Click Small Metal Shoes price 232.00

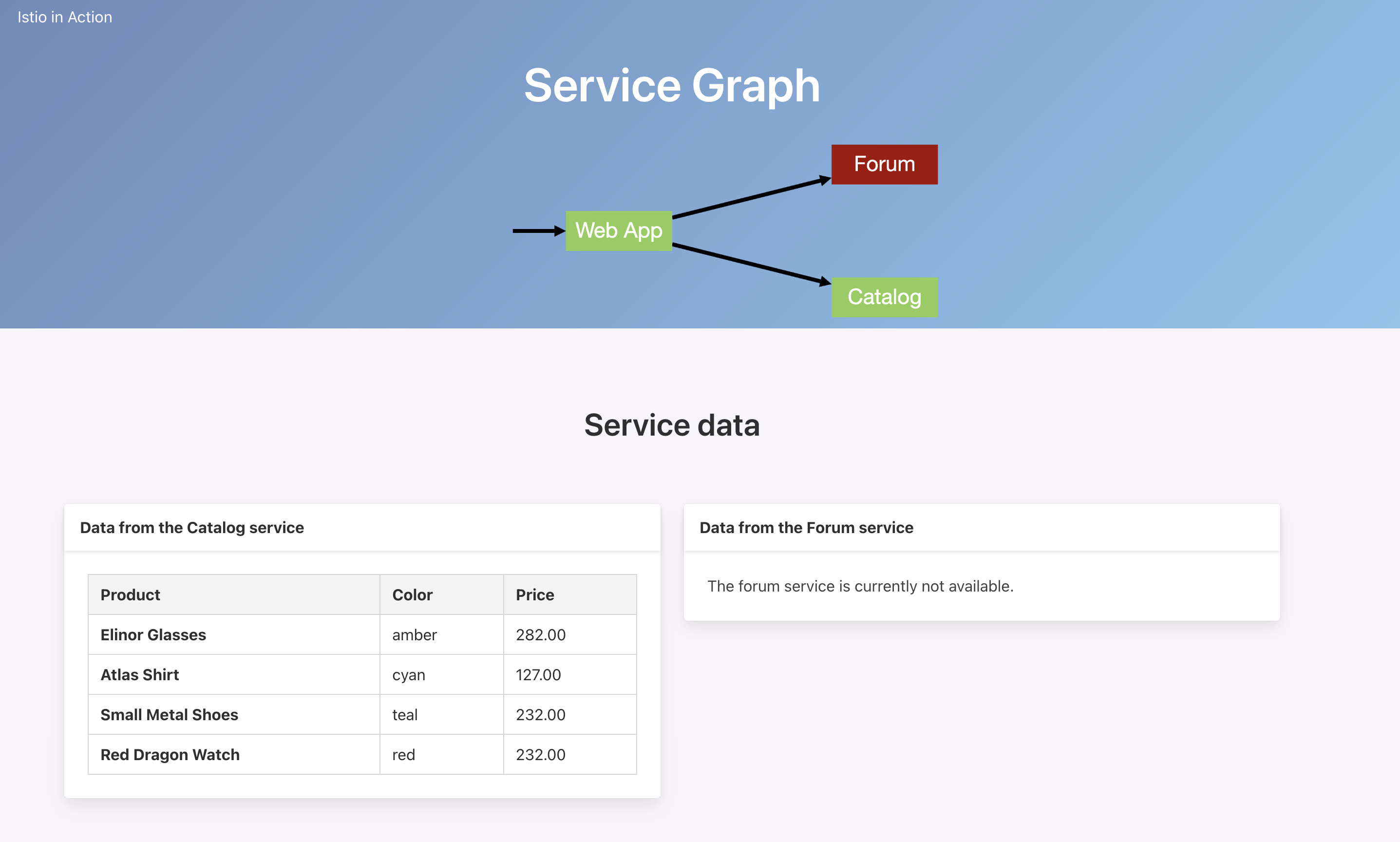coord(570,714)
